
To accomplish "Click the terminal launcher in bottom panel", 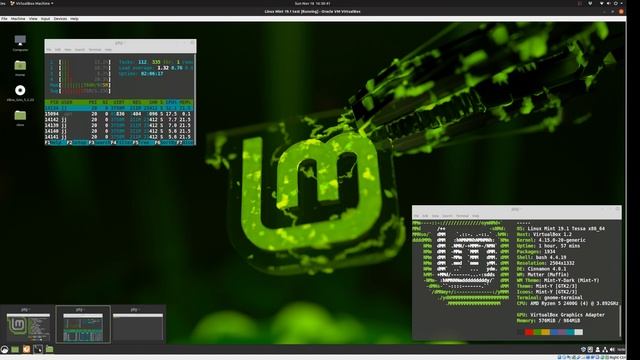I will click(x=38, y=349).
